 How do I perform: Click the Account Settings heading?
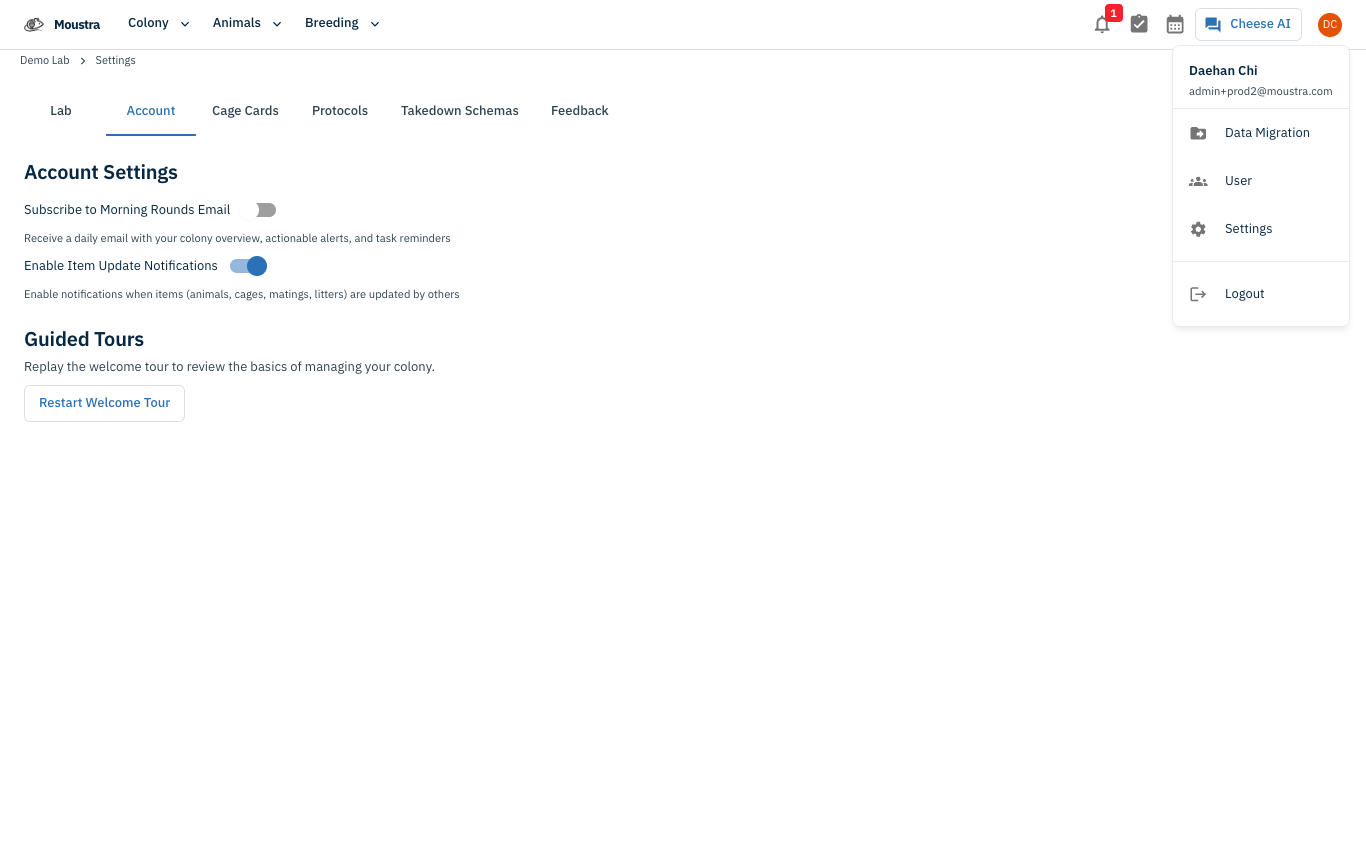pyautogui.click(x=101, y=172)
